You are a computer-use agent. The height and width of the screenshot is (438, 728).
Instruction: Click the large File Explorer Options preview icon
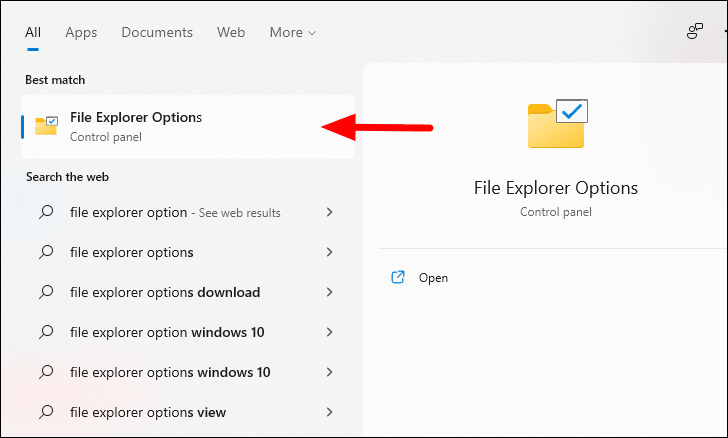tap(558, 124)
